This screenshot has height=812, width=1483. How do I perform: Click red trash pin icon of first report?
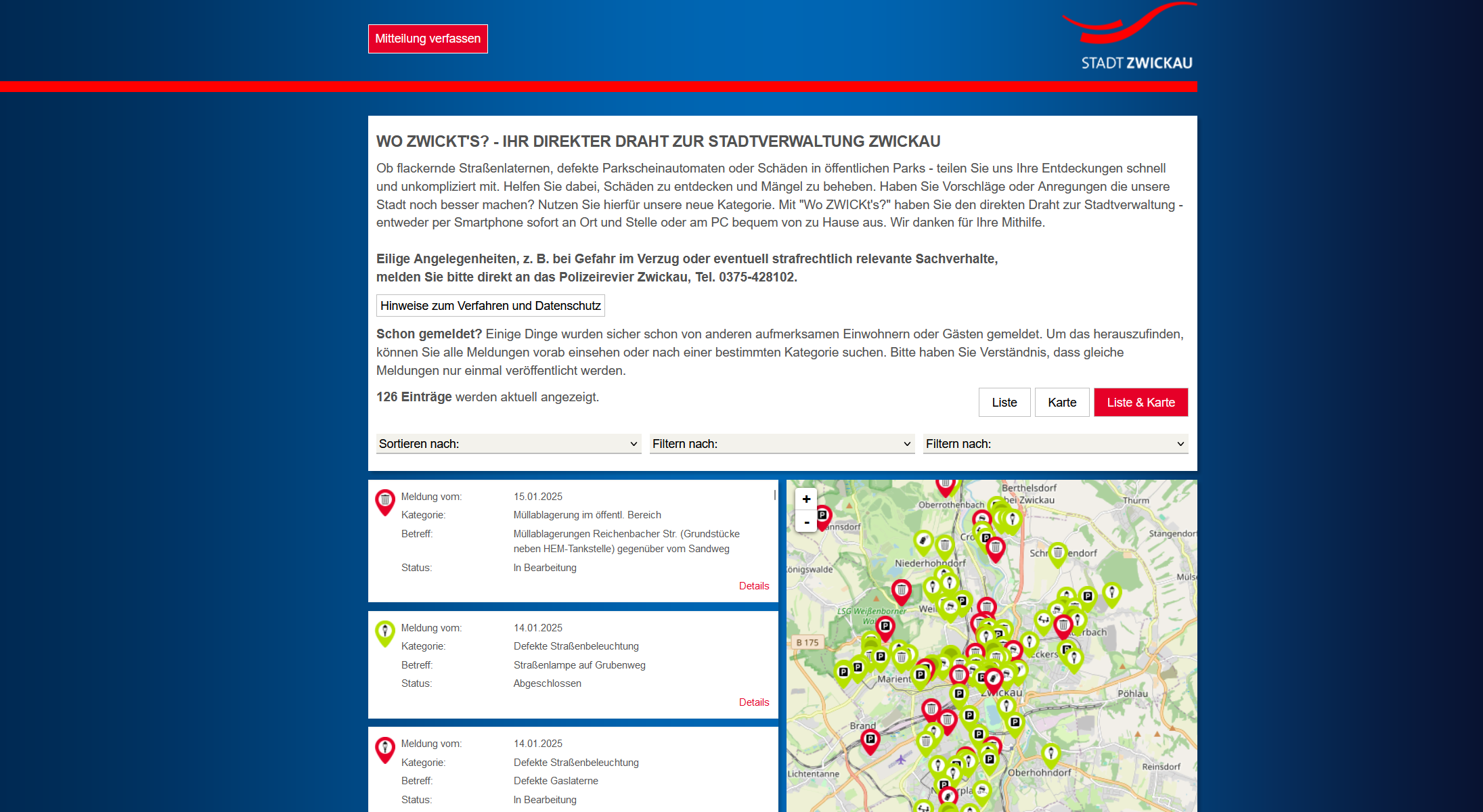coord(385,501)
